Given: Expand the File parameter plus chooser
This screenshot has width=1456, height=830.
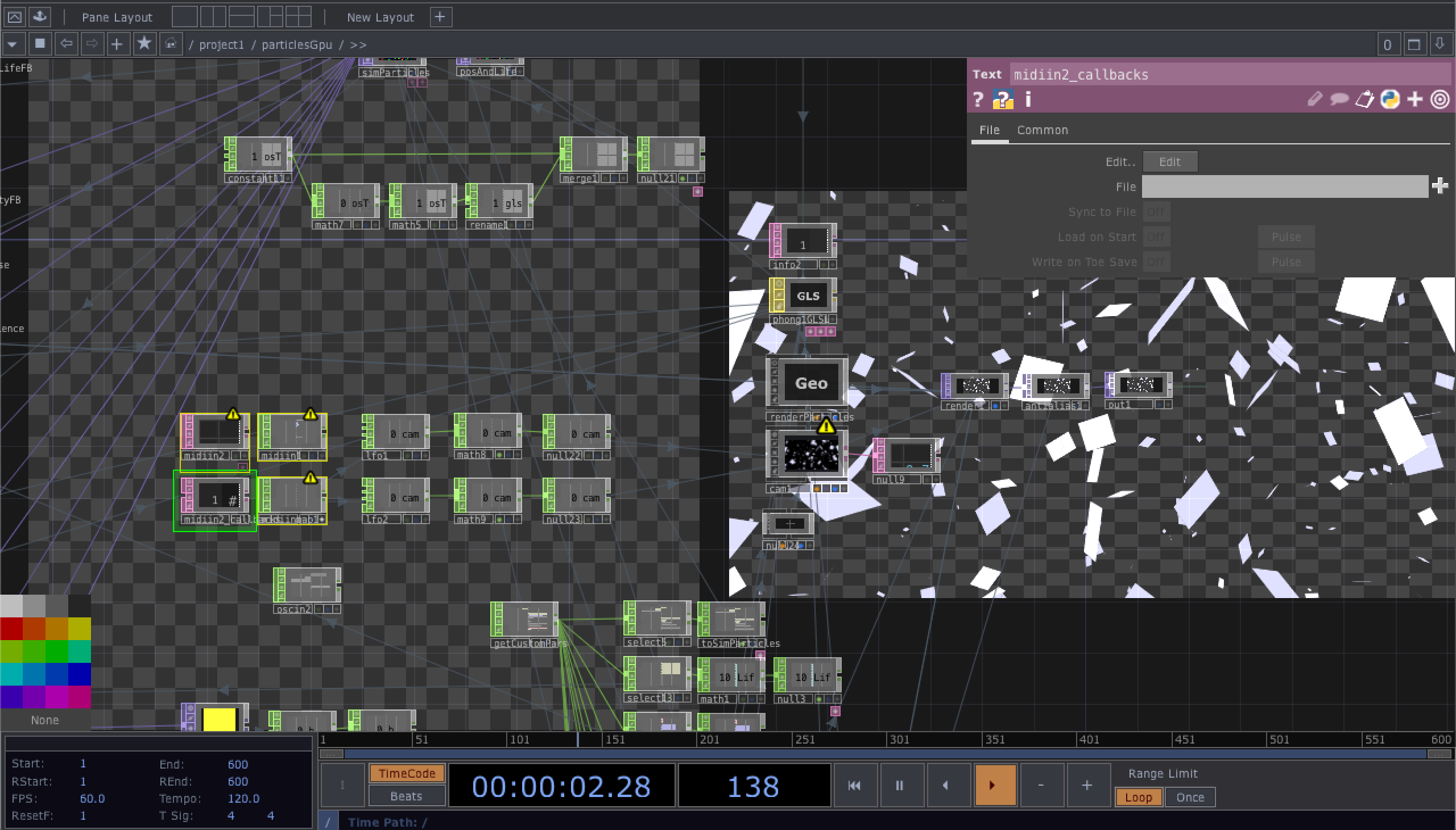Looking at the screenshot, I should click(1440, 186).
